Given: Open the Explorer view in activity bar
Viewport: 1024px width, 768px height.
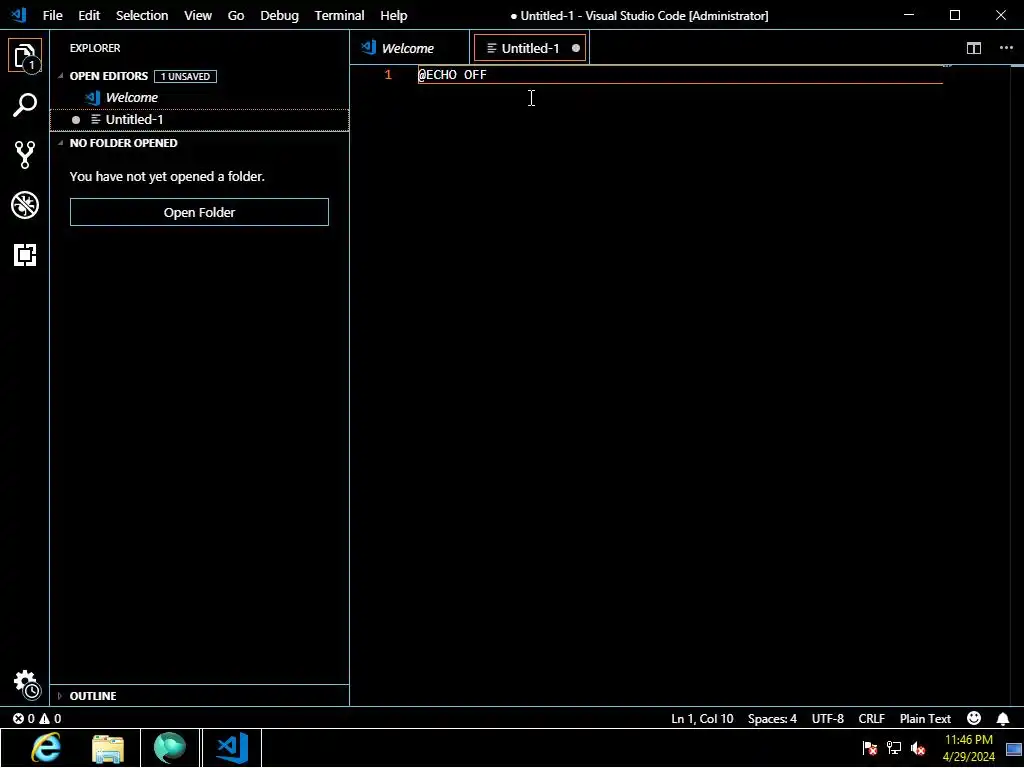Looking at the screenshot, I should (x=25, y=56).
